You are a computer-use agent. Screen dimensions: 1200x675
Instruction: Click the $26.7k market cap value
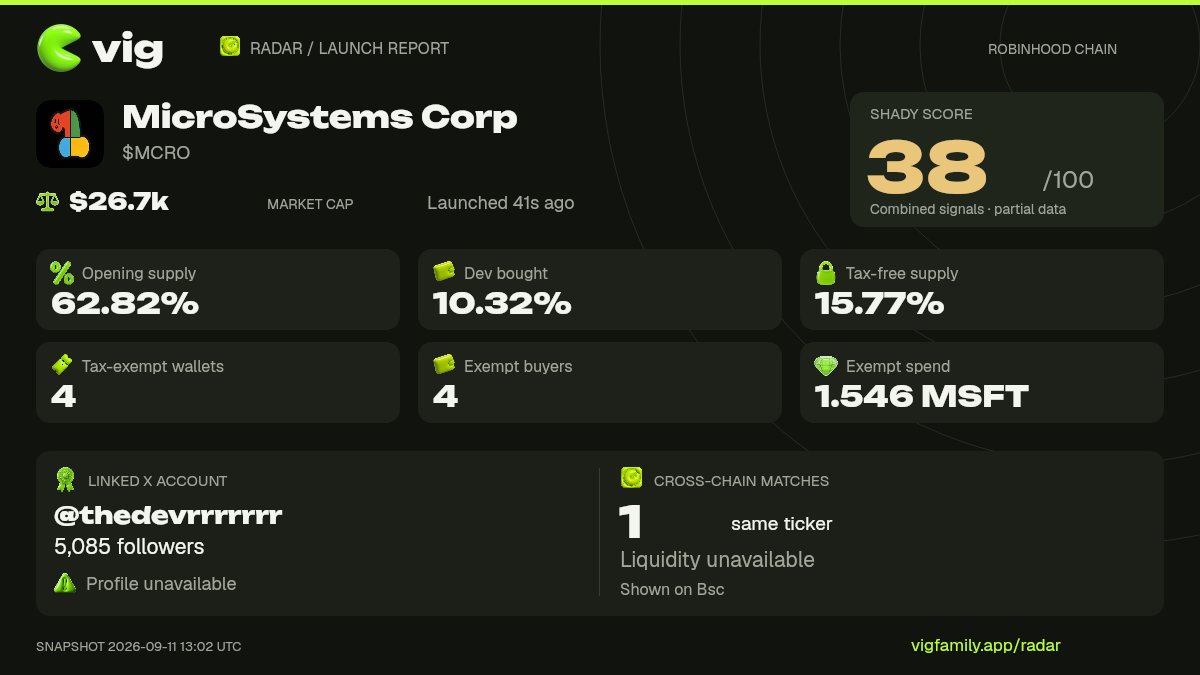click(x=119, y=202)
